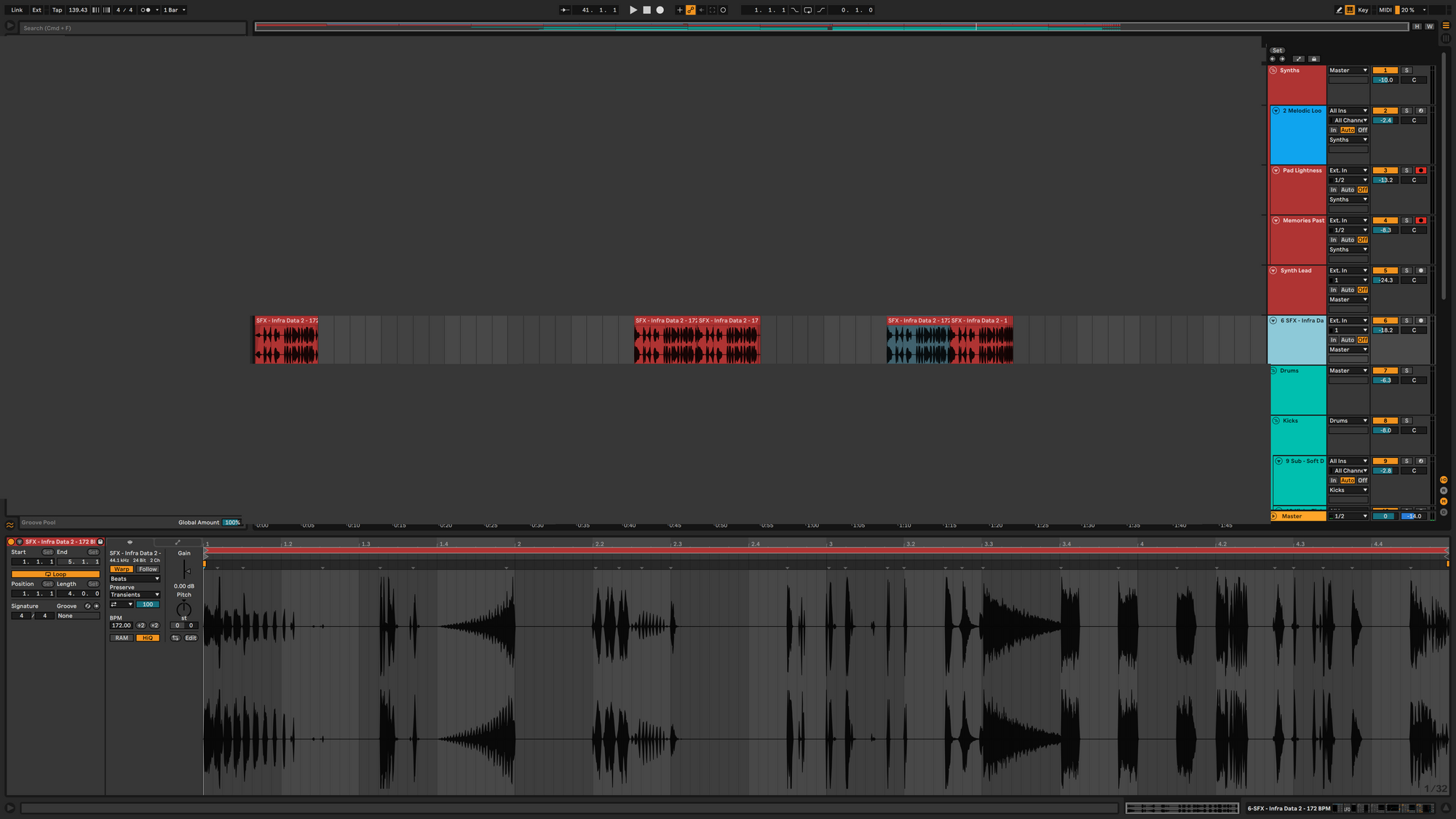The image size is (1456, 819).
Task: Disable the clip Loop toggle
Action: (x=55, y=574)
